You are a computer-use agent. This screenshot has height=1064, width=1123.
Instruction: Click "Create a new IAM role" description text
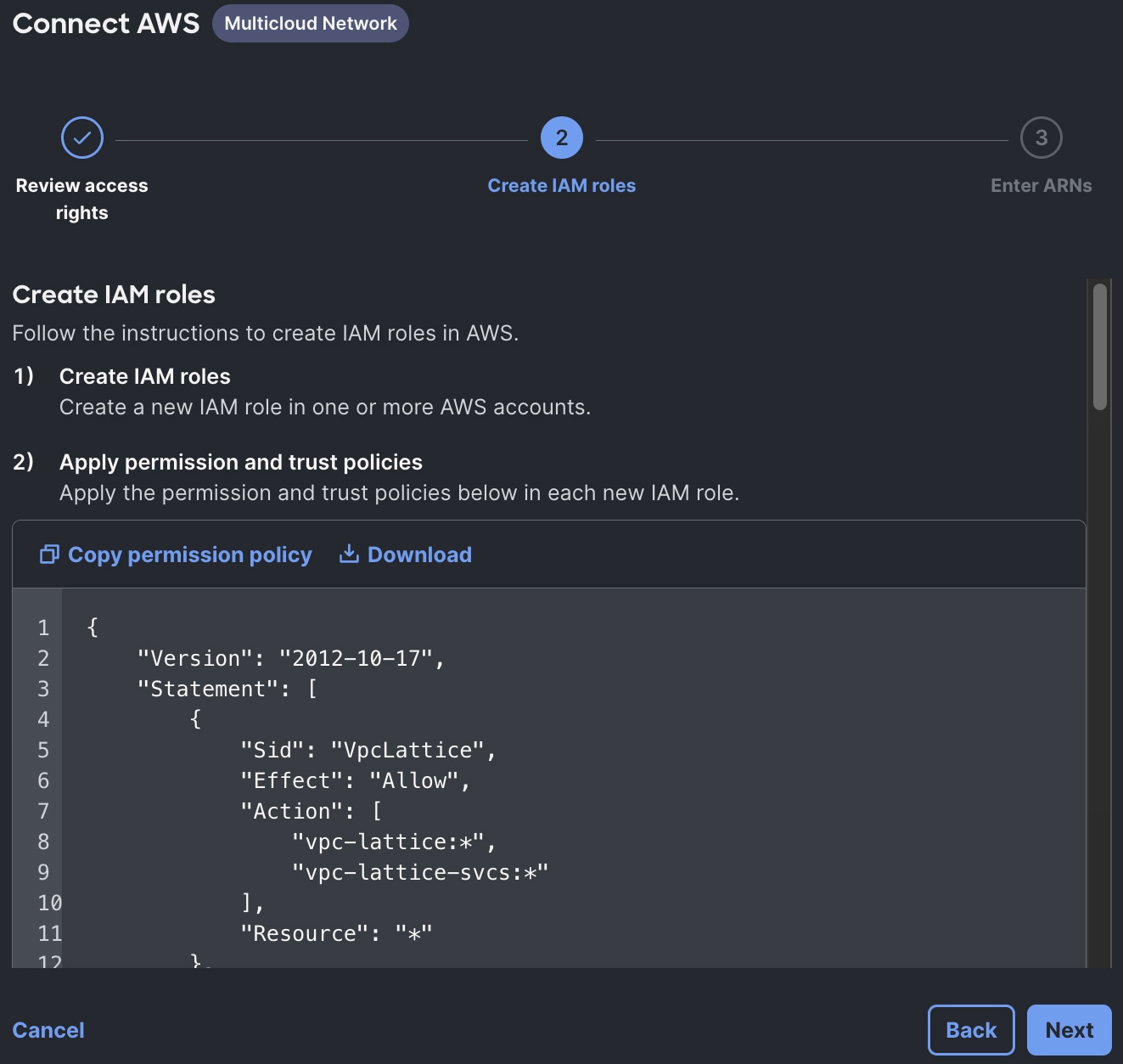coord(324,408)
